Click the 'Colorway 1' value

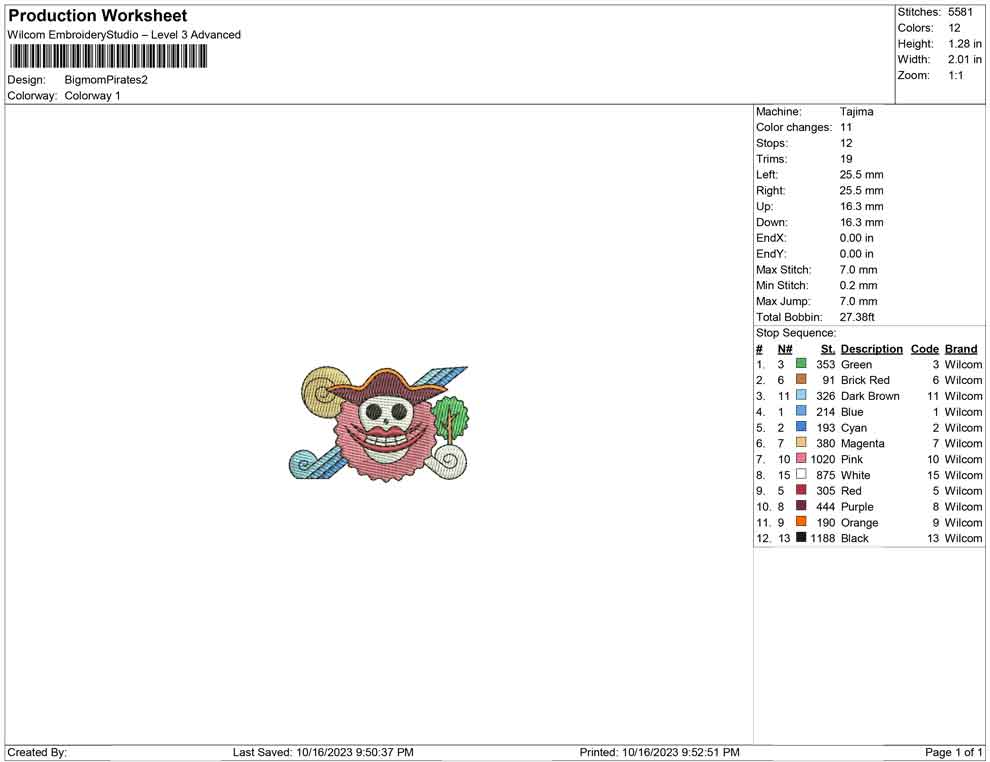click(x=92, y=96)
